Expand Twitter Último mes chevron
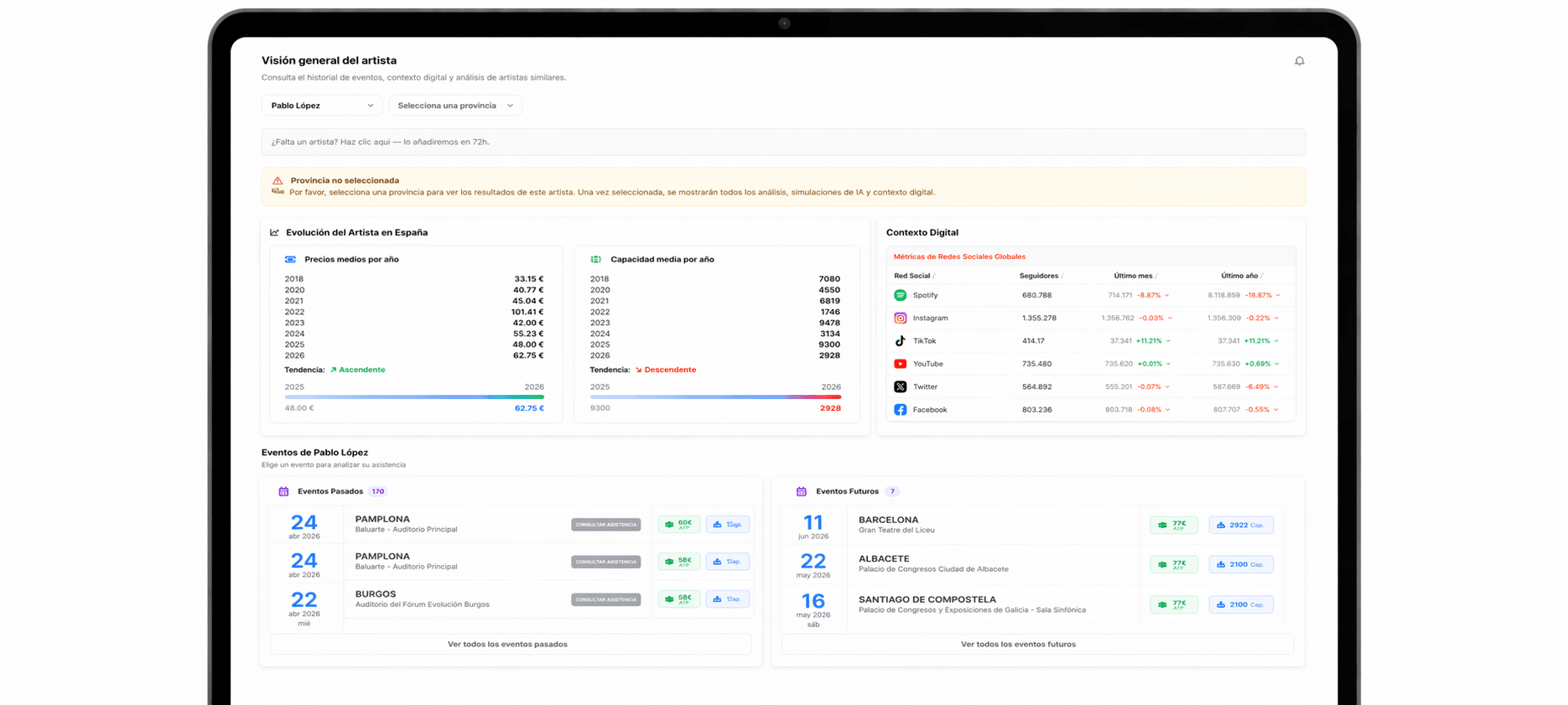 tap(1167, 387)
